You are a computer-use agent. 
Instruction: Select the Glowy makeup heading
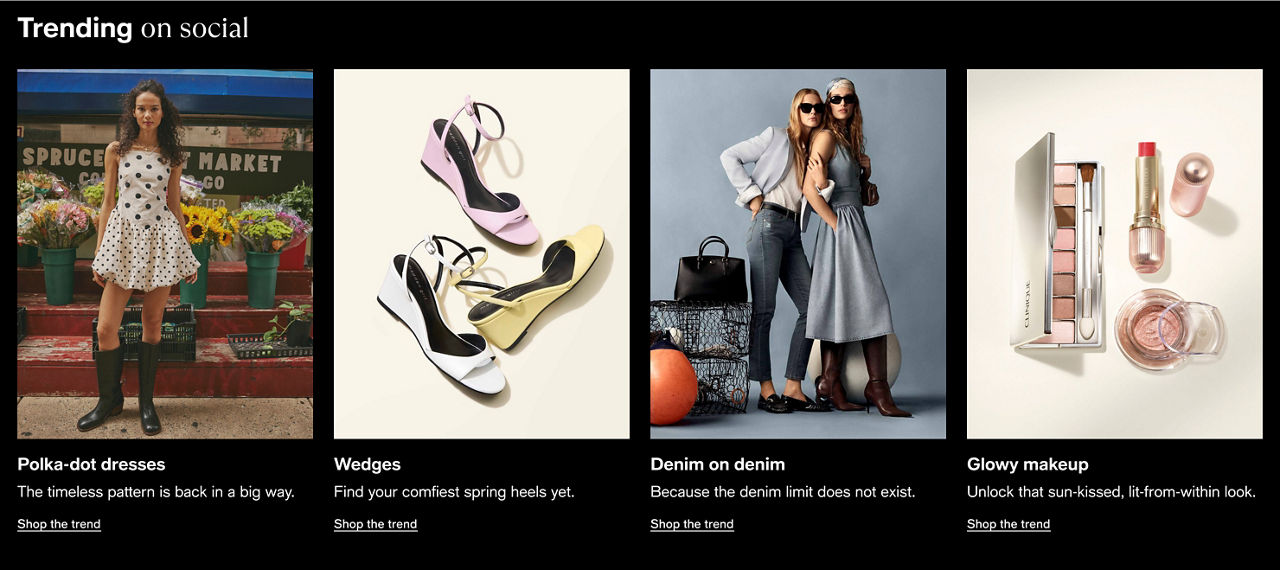(1028, 464)
